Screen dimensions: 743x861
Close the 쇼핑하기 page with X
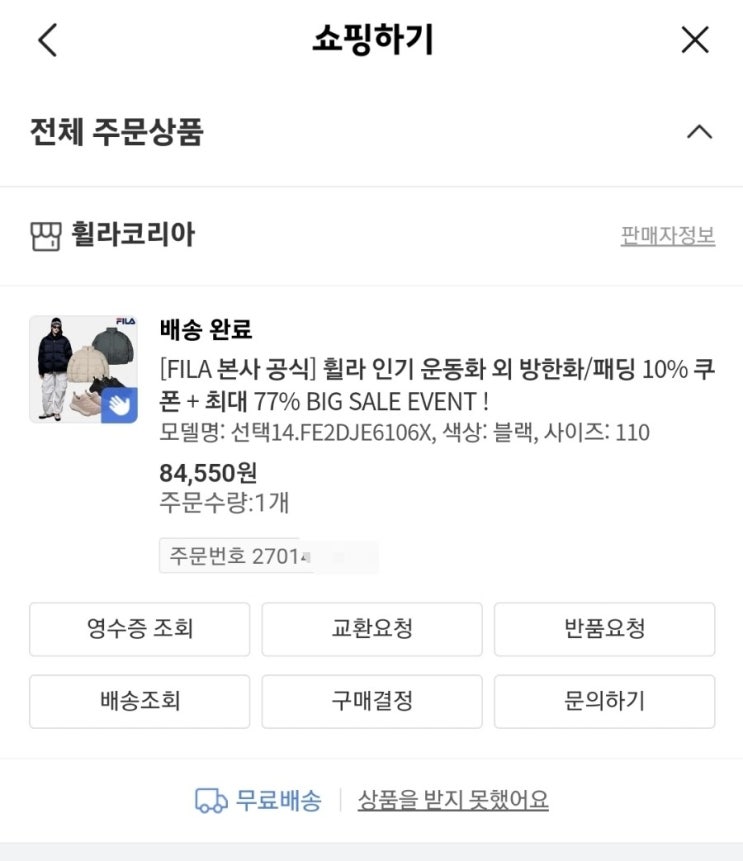coord(694,40)
